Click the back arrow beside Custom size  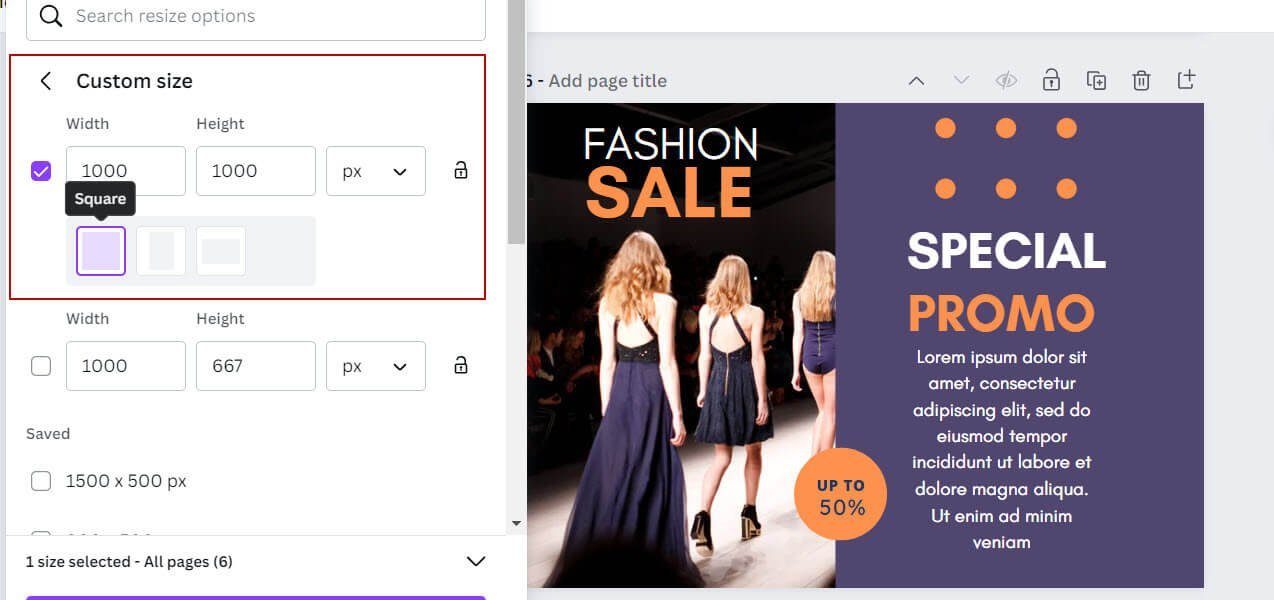(45, 81)
